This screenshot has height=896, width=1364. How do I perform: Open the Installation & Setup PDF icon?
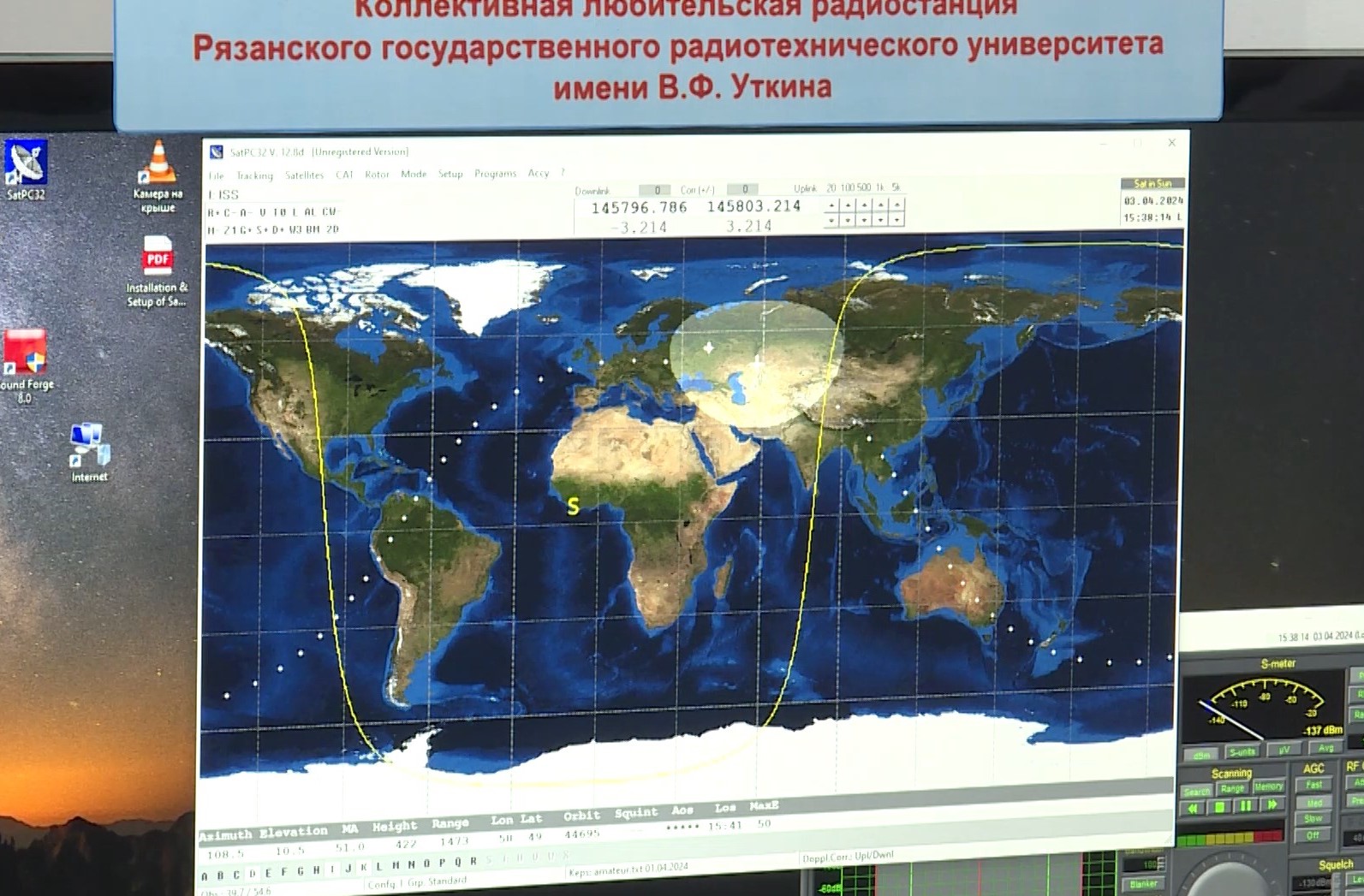[x=158, y=271]
